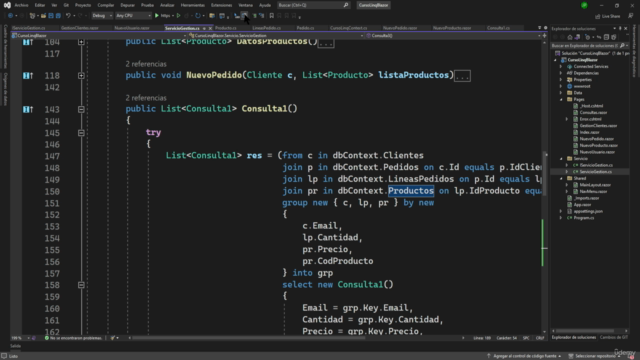Image resolution: width=640 pixels, height=360 pixels.
Task: Click the split editor plus icon
Action: [x=544, y=36]
